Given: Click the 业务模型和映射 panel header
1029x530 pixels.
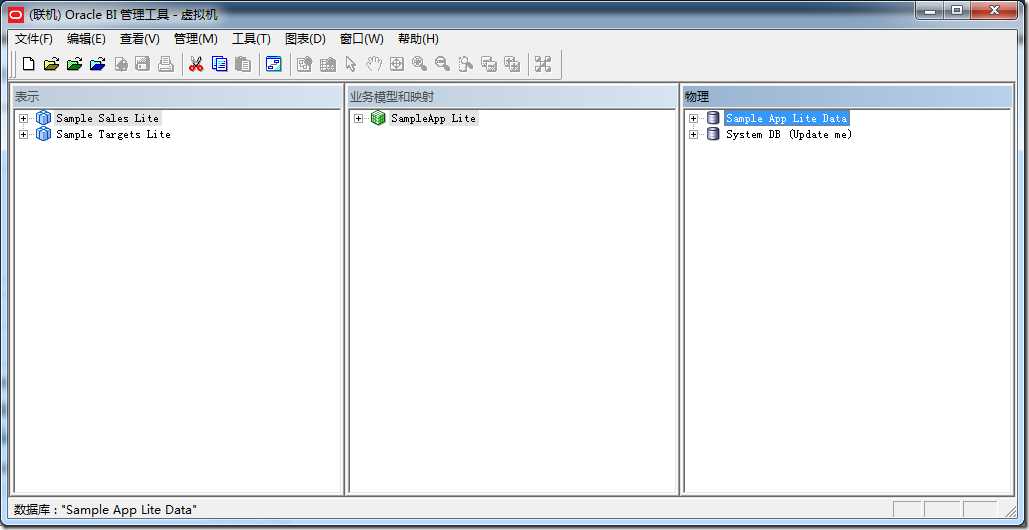Looking at the screenshot, I should [511, 97].
